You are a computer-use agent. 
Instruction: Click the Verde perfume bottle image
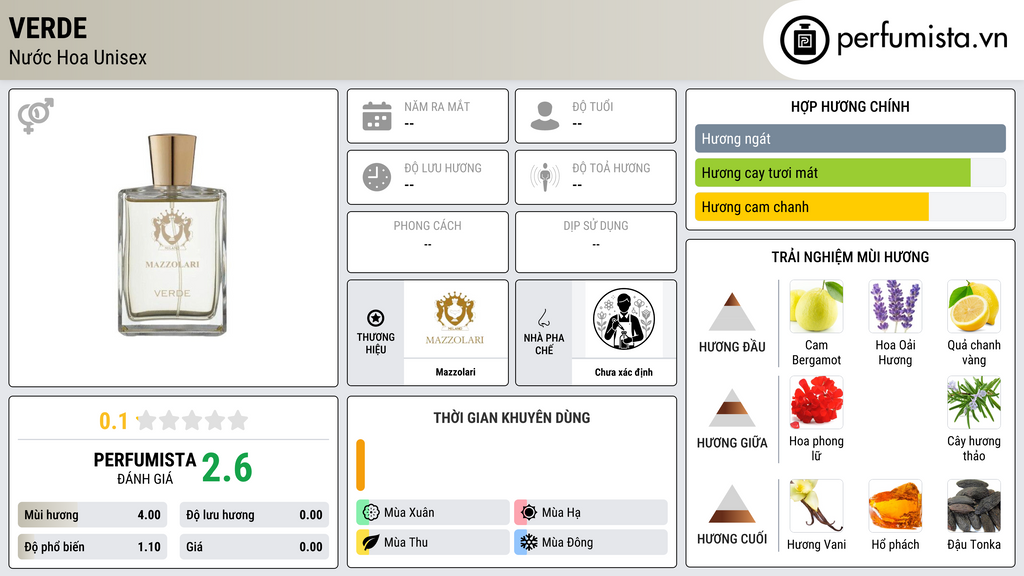coord(172,235)
